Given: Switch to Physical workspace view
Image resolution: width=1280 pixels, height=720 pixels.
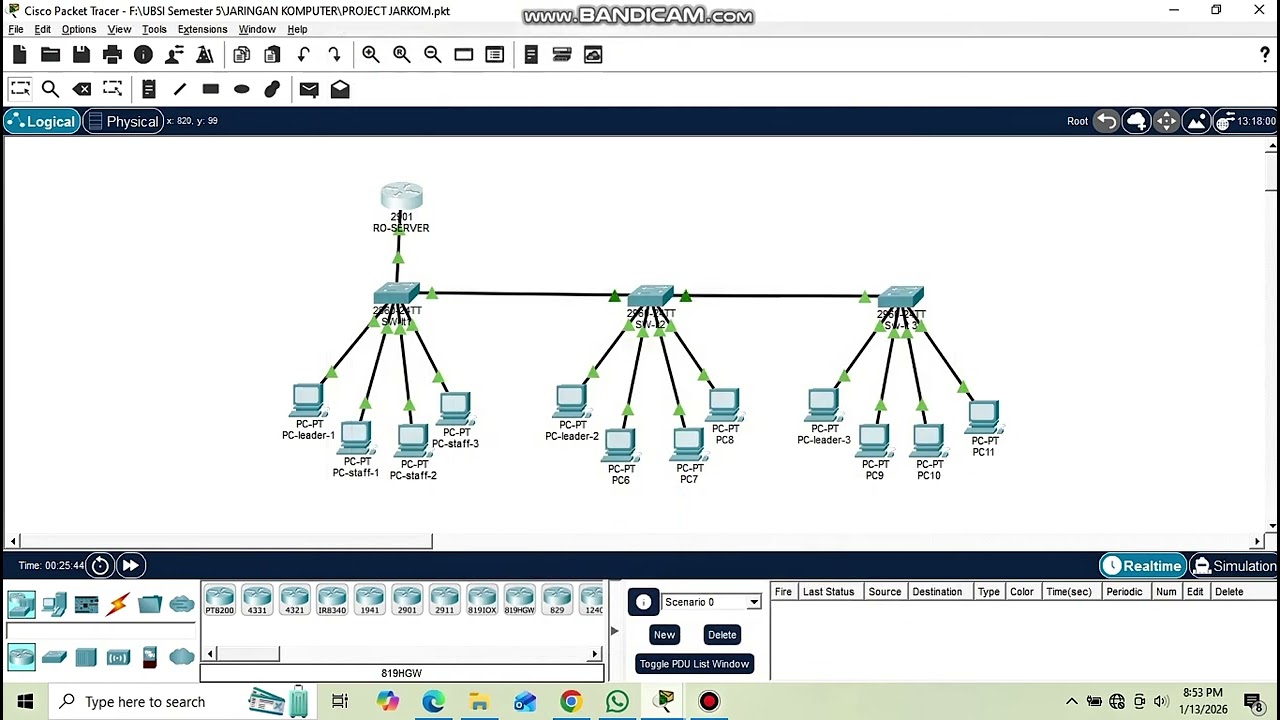Looking at the screenshot, I should tap(123, 121).
